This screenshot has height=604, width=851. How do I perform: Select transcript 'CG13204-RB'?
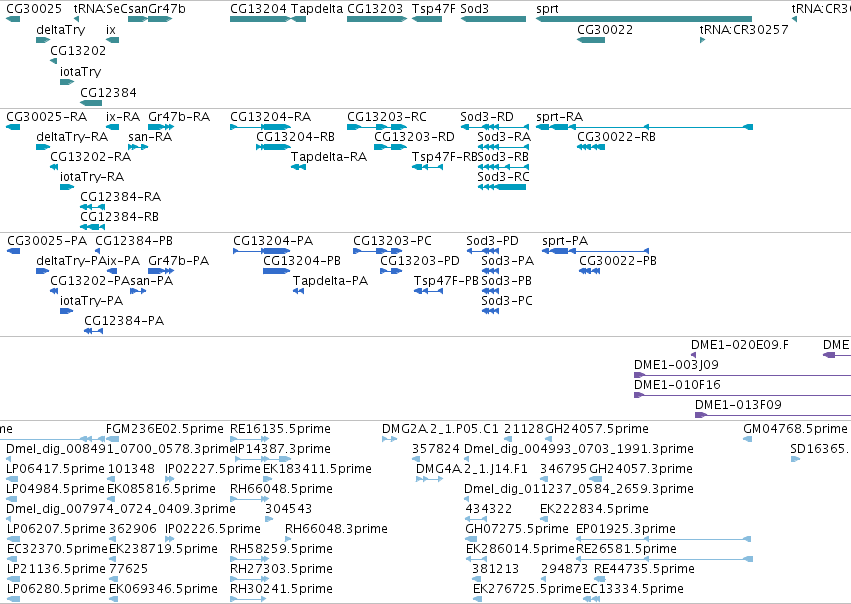coord(296,137)
